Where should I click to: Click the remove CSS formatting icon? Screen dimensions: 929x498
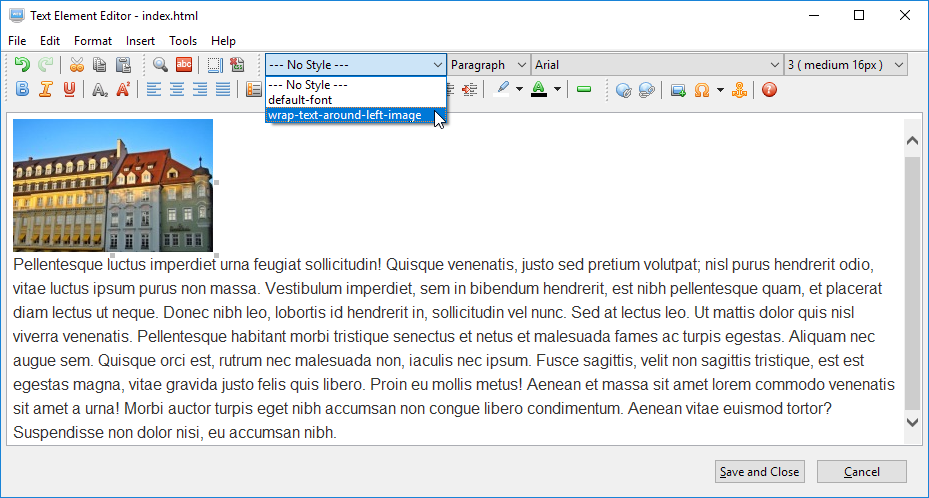(x=238, y=65)
